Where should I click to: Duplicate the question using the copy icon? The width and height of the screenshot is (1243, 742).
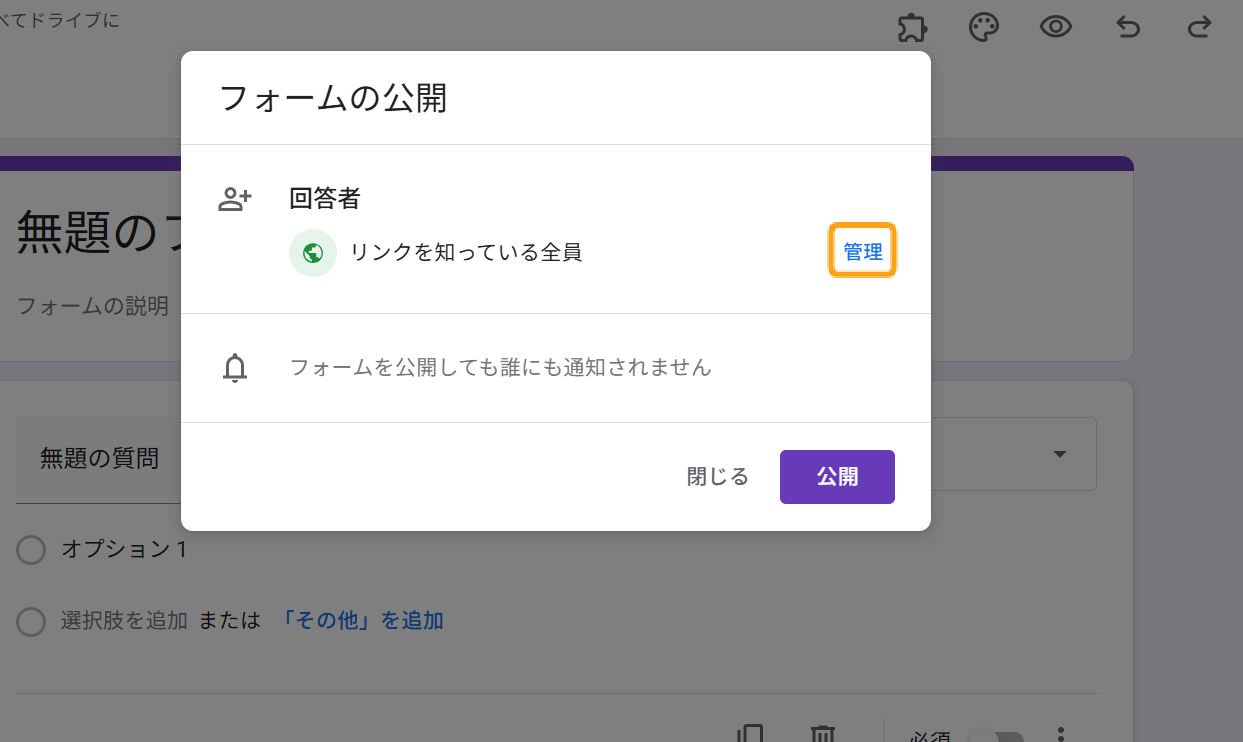(750, 735)
